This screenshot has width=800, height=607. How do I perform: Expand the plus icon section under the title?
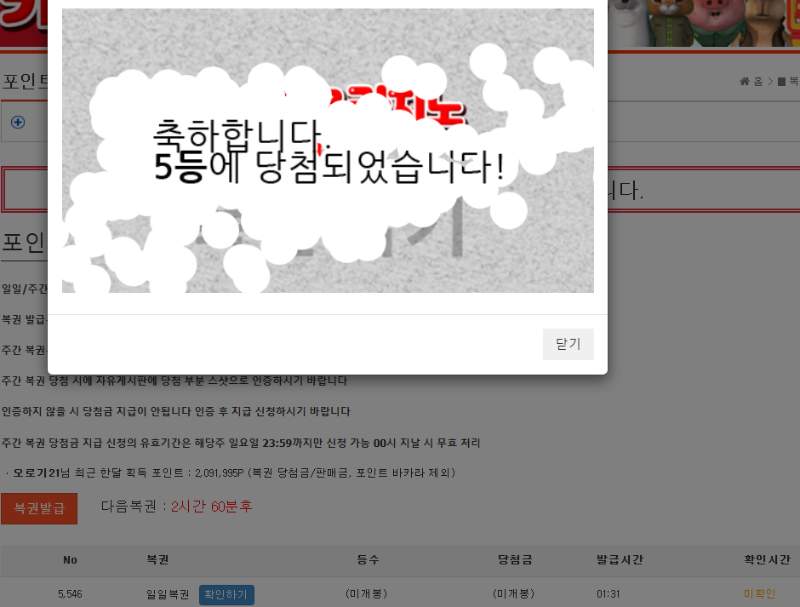click(17, 122)
